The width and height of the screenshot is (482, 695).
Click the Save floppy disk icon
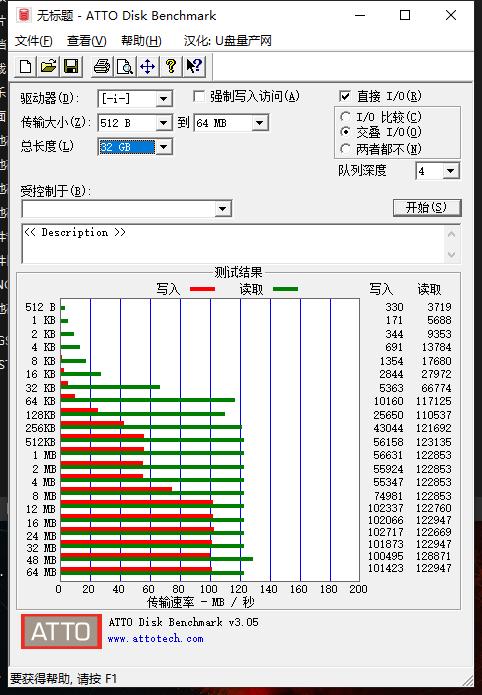(x=71, y=67)
